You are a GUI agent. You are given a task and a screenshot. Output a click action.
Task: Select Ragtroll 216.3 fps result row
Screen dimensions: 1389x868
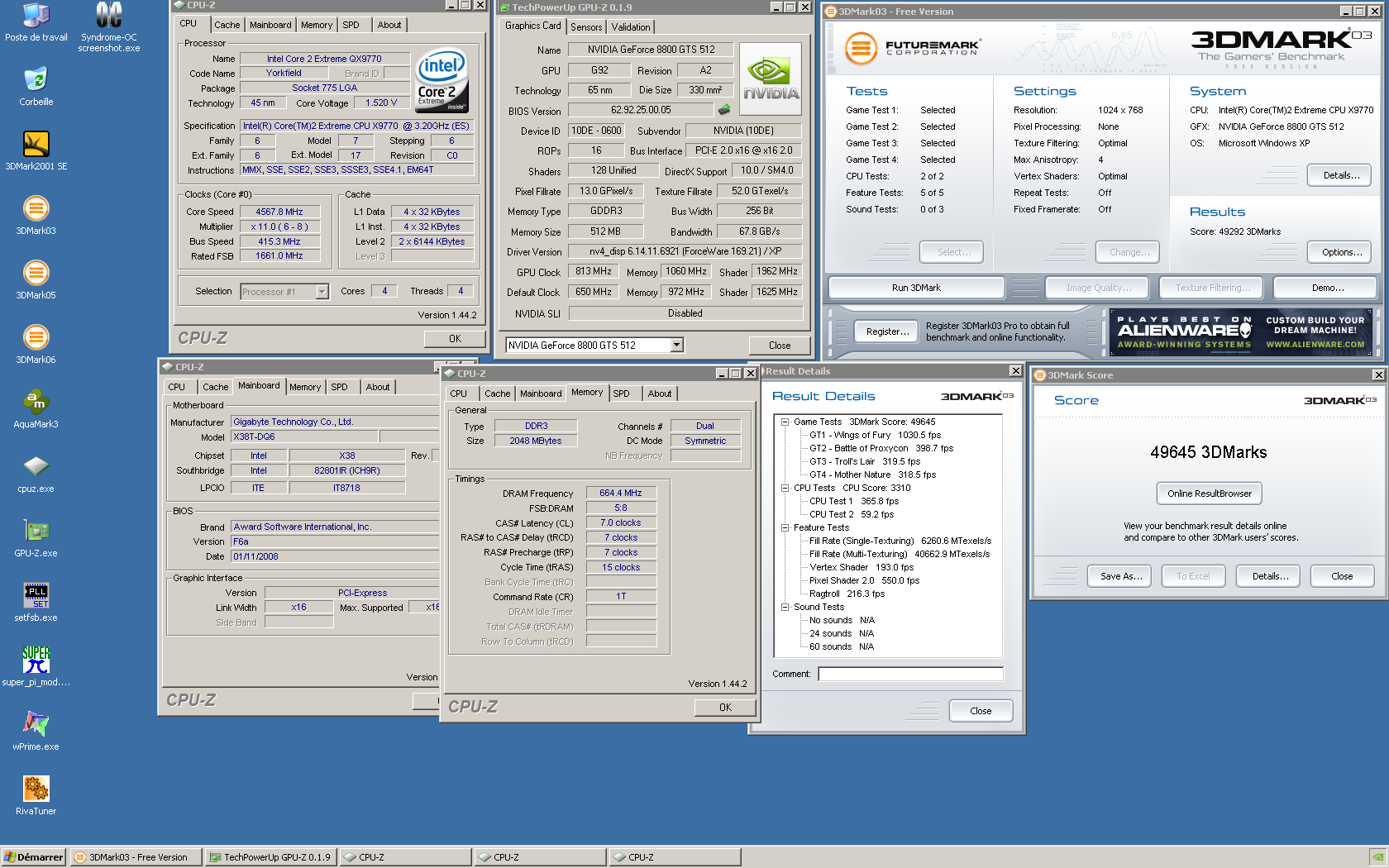click(847, 594)
